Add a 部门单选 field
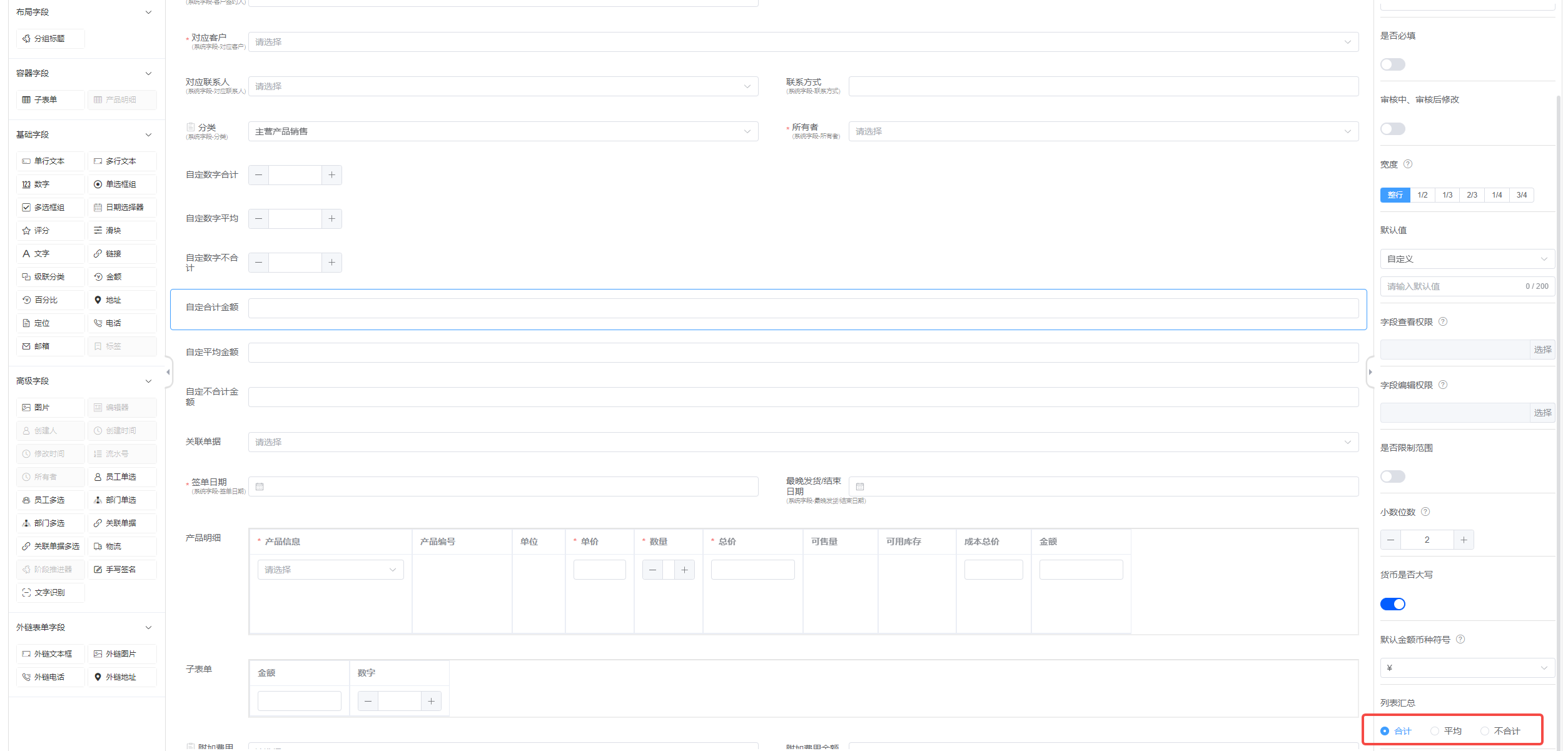The height and width of the screenshot is (751, 1568). pos(122,500)
